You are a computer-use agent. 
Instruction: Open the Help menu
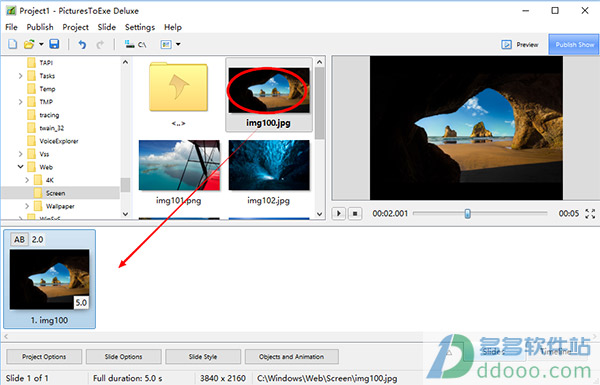tap(173, 27)
